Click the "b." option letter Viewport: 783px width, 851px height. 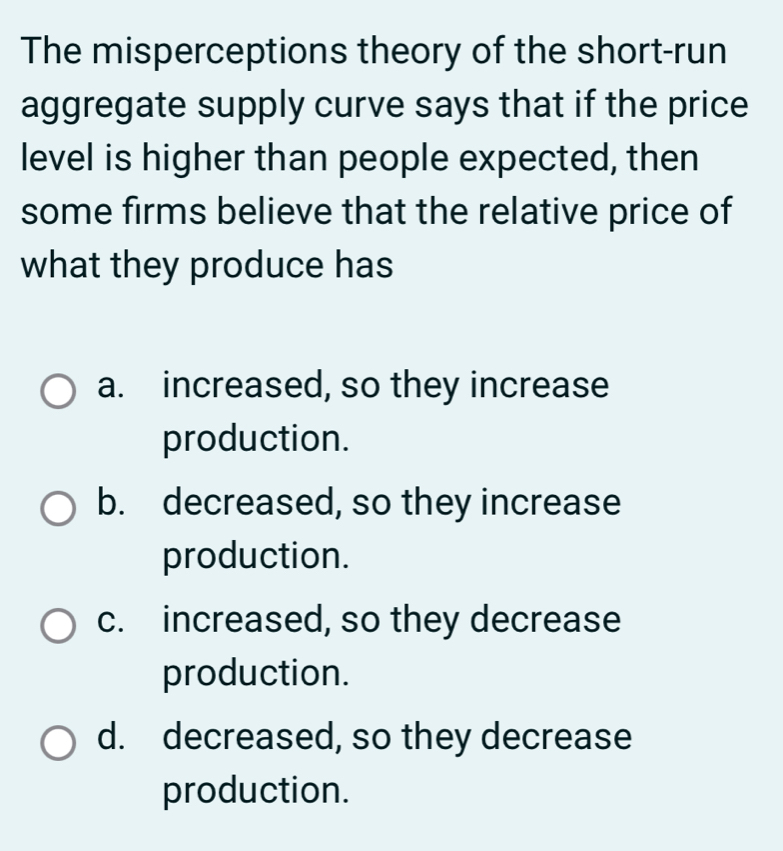pyautogui.click(x=114, y=503)
